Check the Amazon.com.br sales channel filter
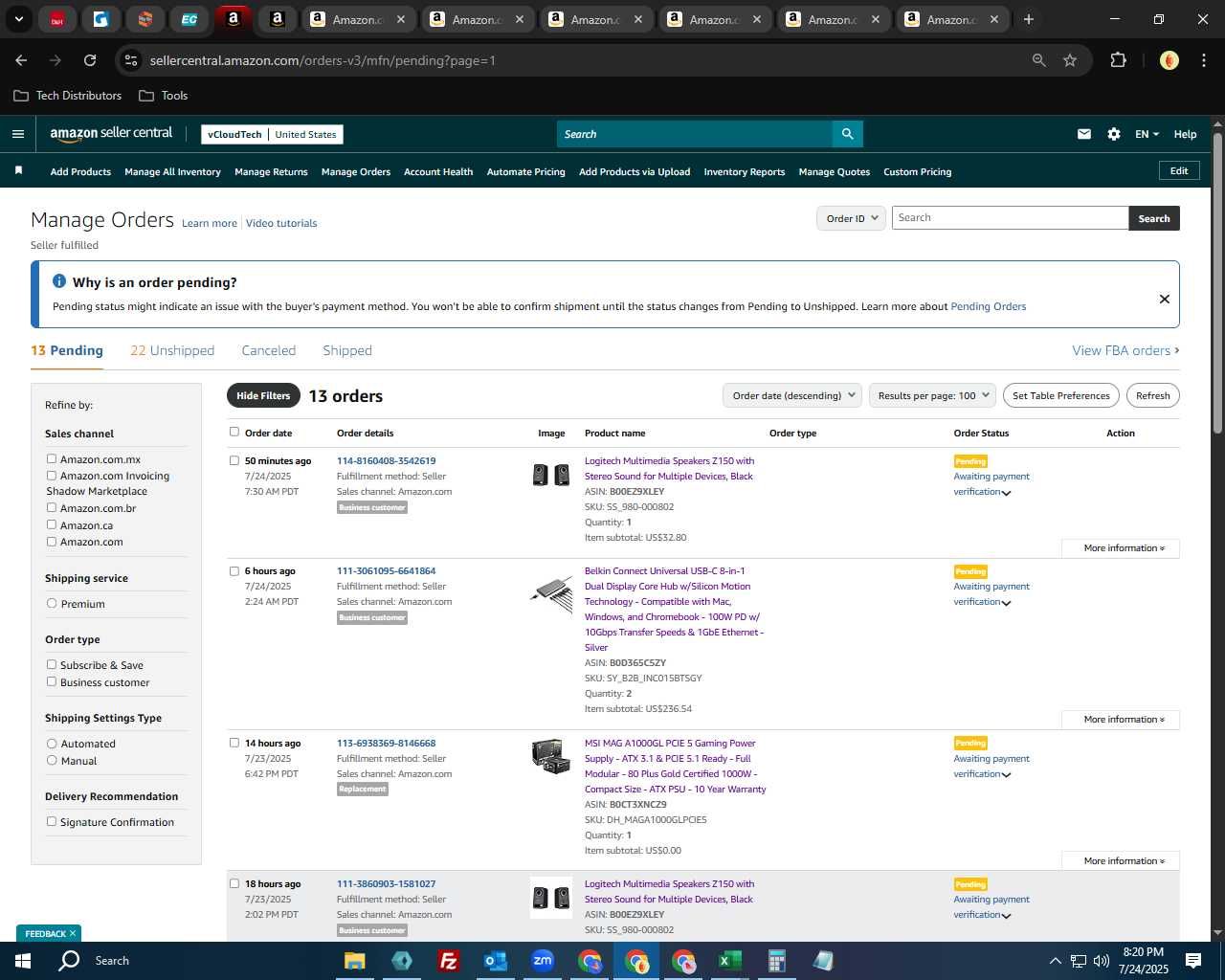The width and height of the screenshot is (1225, 980). tap(52, 508)
